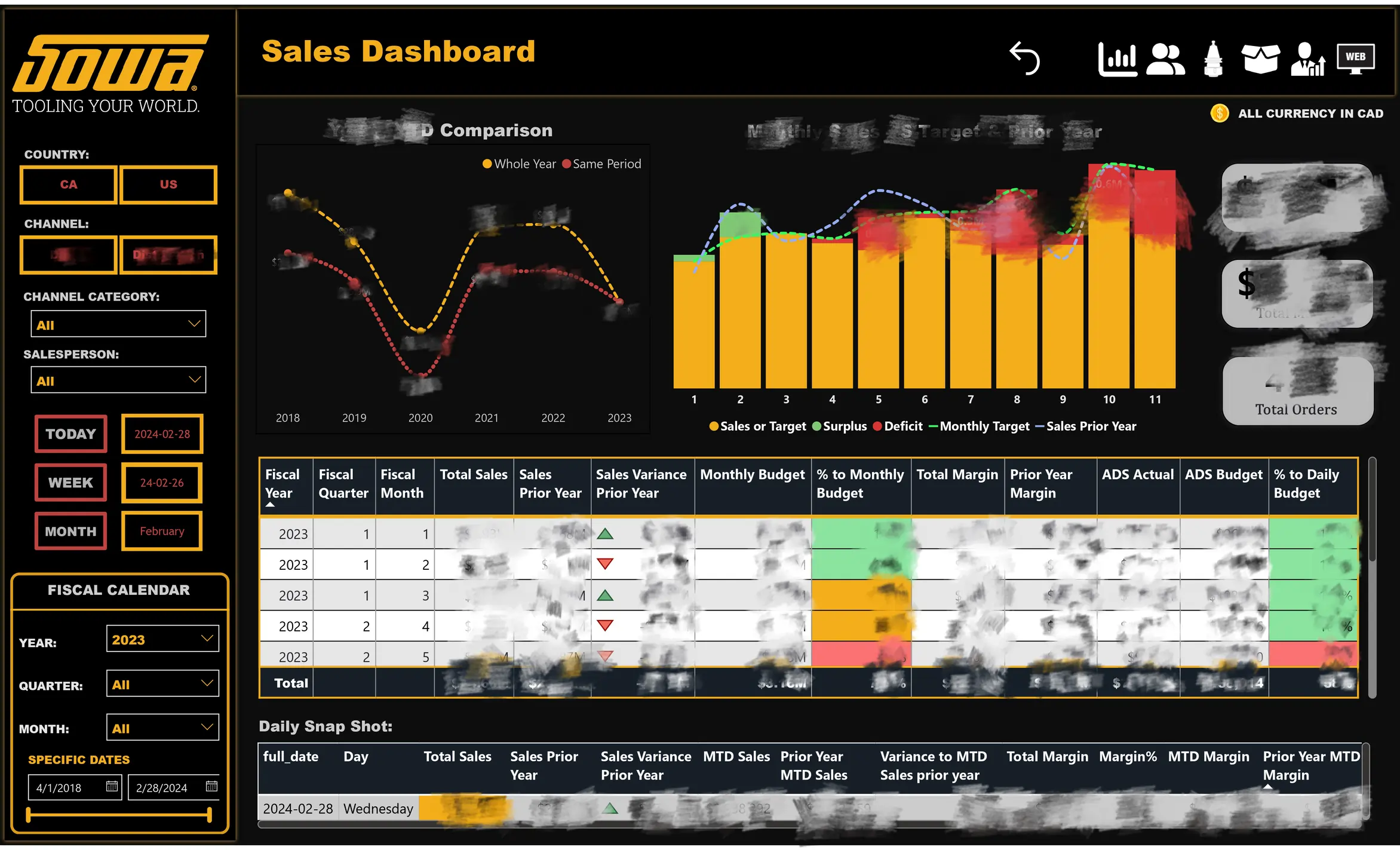Expand the Salesperson dropdown

click(x=118, y=380)
